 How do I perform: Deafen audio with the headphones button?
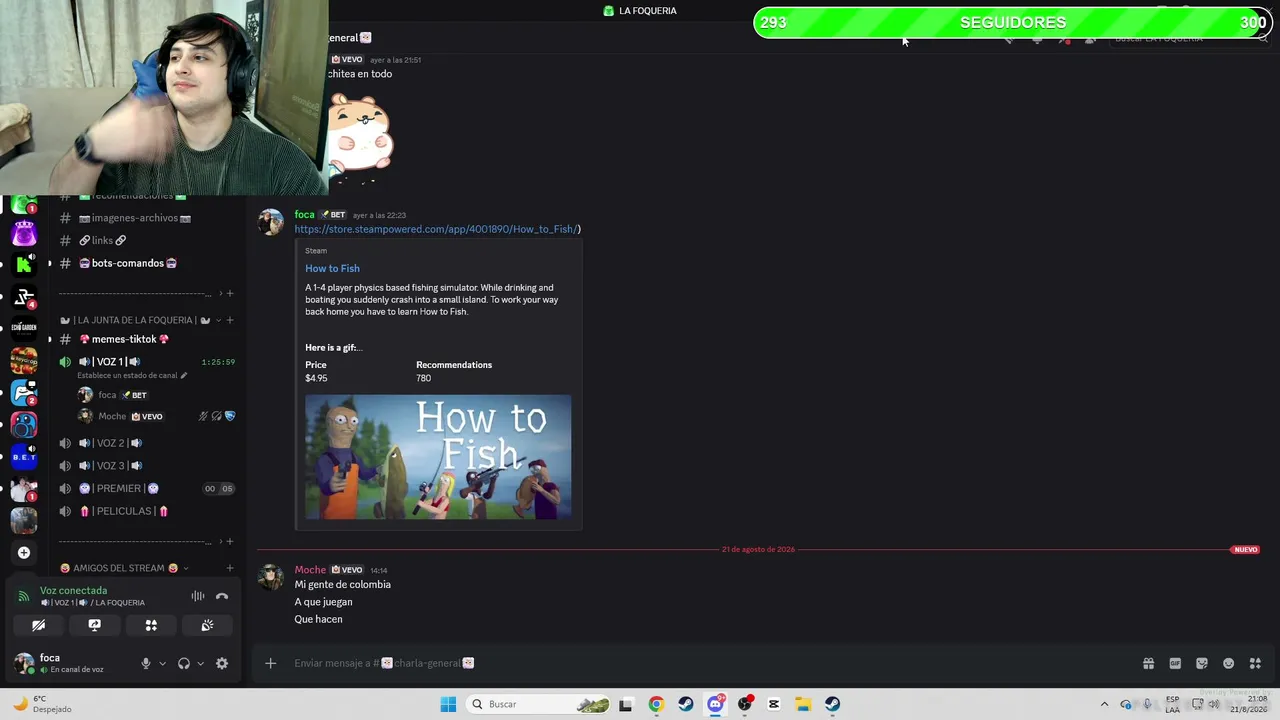[x=184, y=663]
